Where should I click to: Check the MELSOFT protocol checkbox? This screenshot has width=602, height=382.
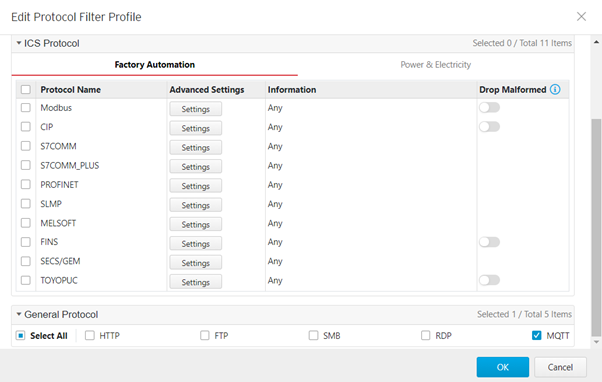26,223
